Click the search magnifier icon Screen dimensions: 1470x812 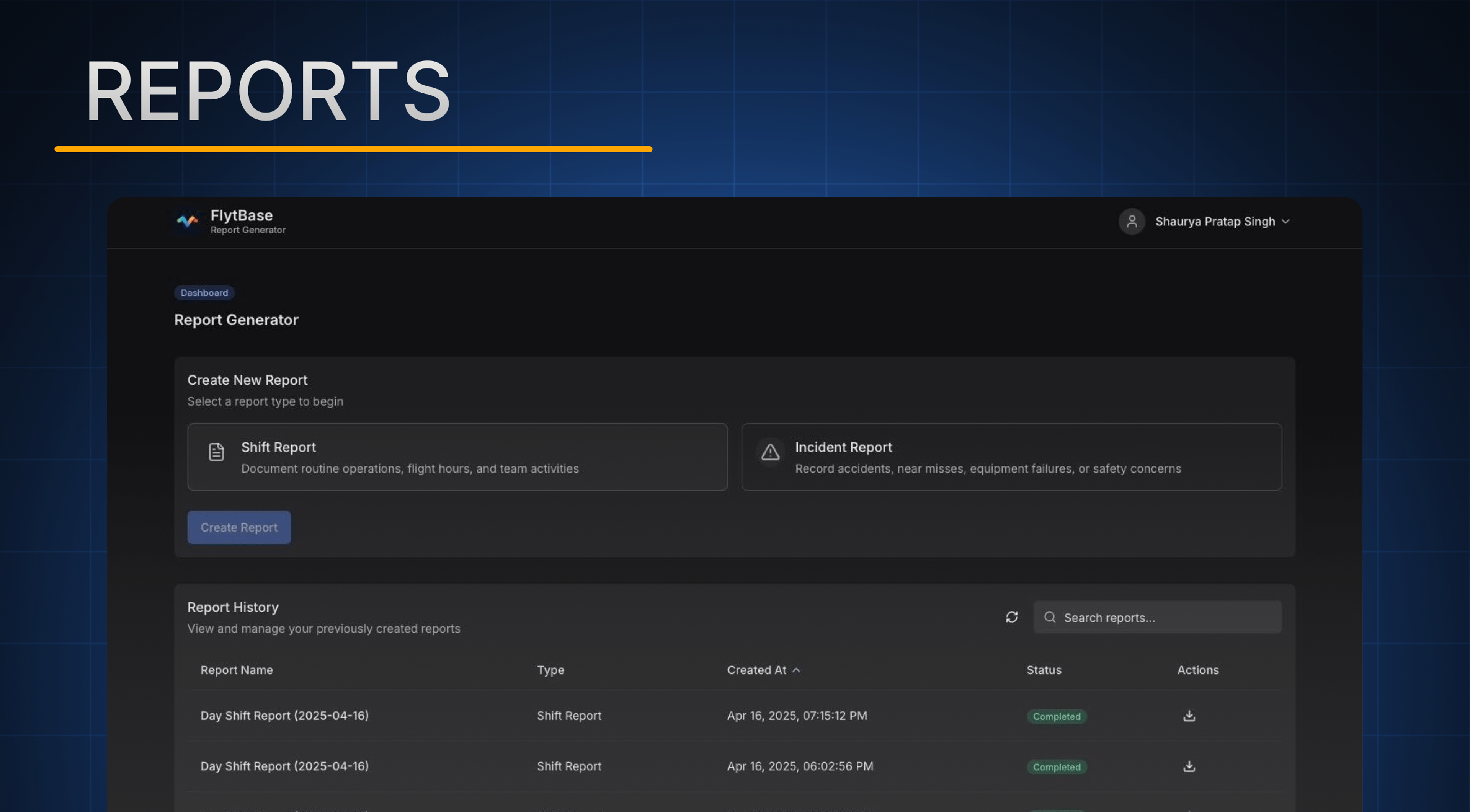point(1050,617)
